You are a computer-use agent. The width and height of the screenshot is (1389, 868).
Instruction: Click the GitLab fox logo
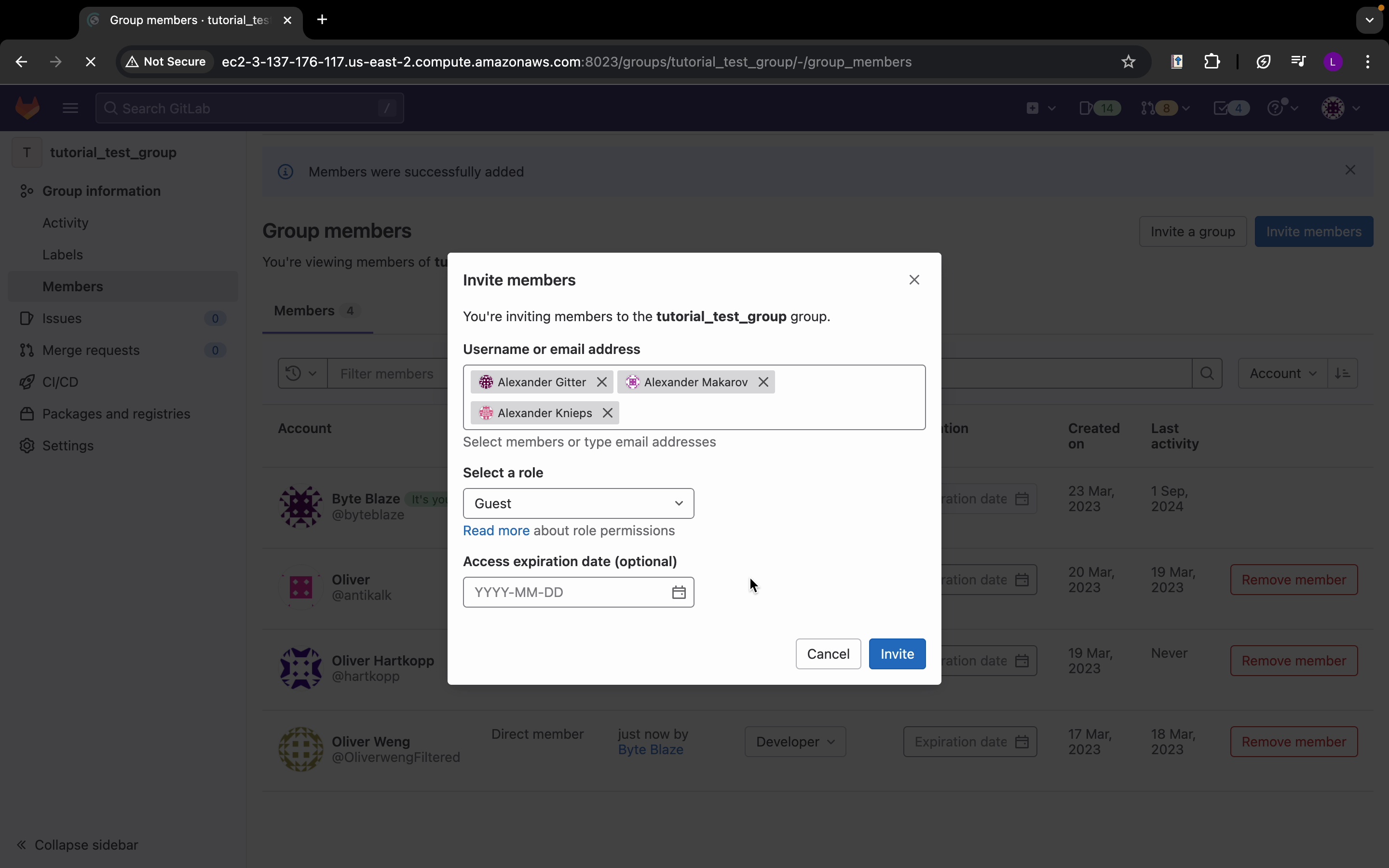[27, 108]
